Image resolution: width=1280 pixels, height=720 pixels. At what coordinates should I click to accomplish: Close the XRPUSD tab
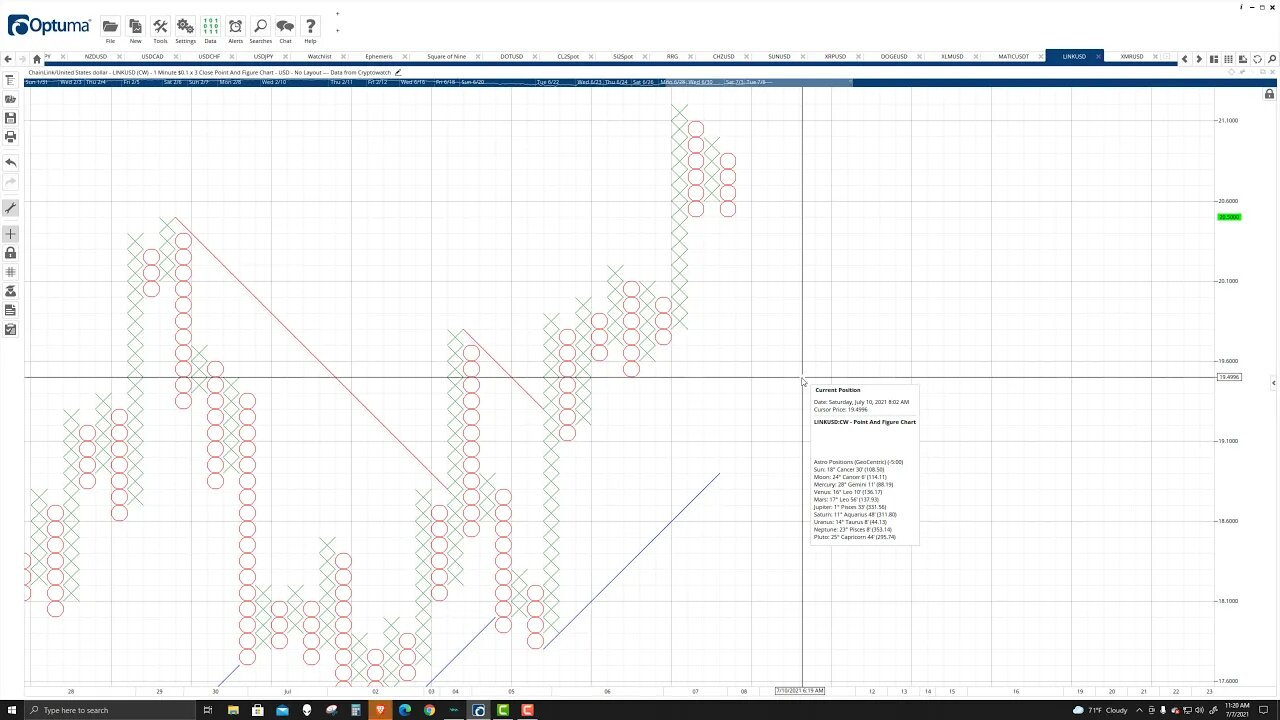click(859, 57)
